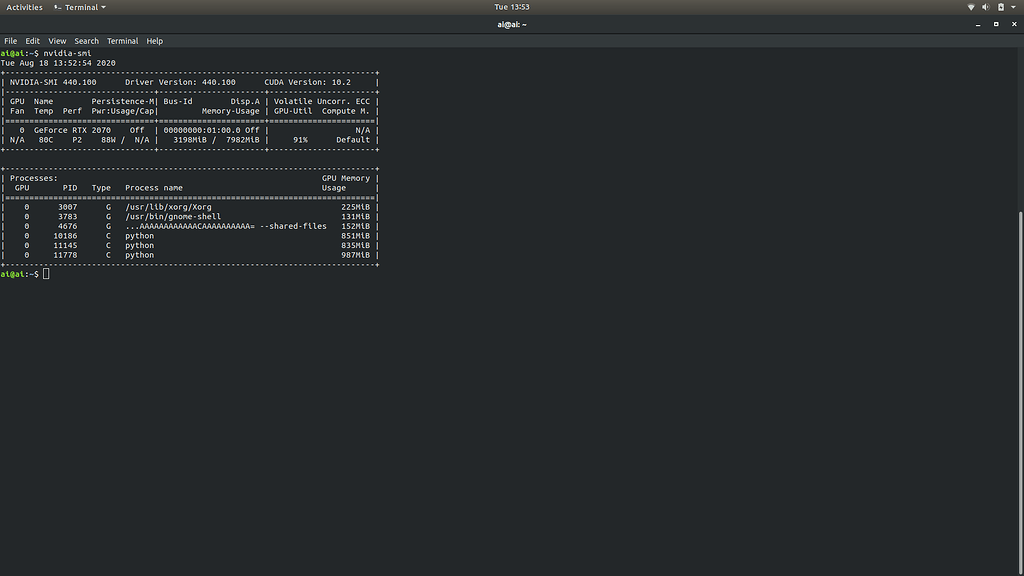1024x576 pixels.
Task: Click the ai@ai: ~ window title bar
Action: 511,24
